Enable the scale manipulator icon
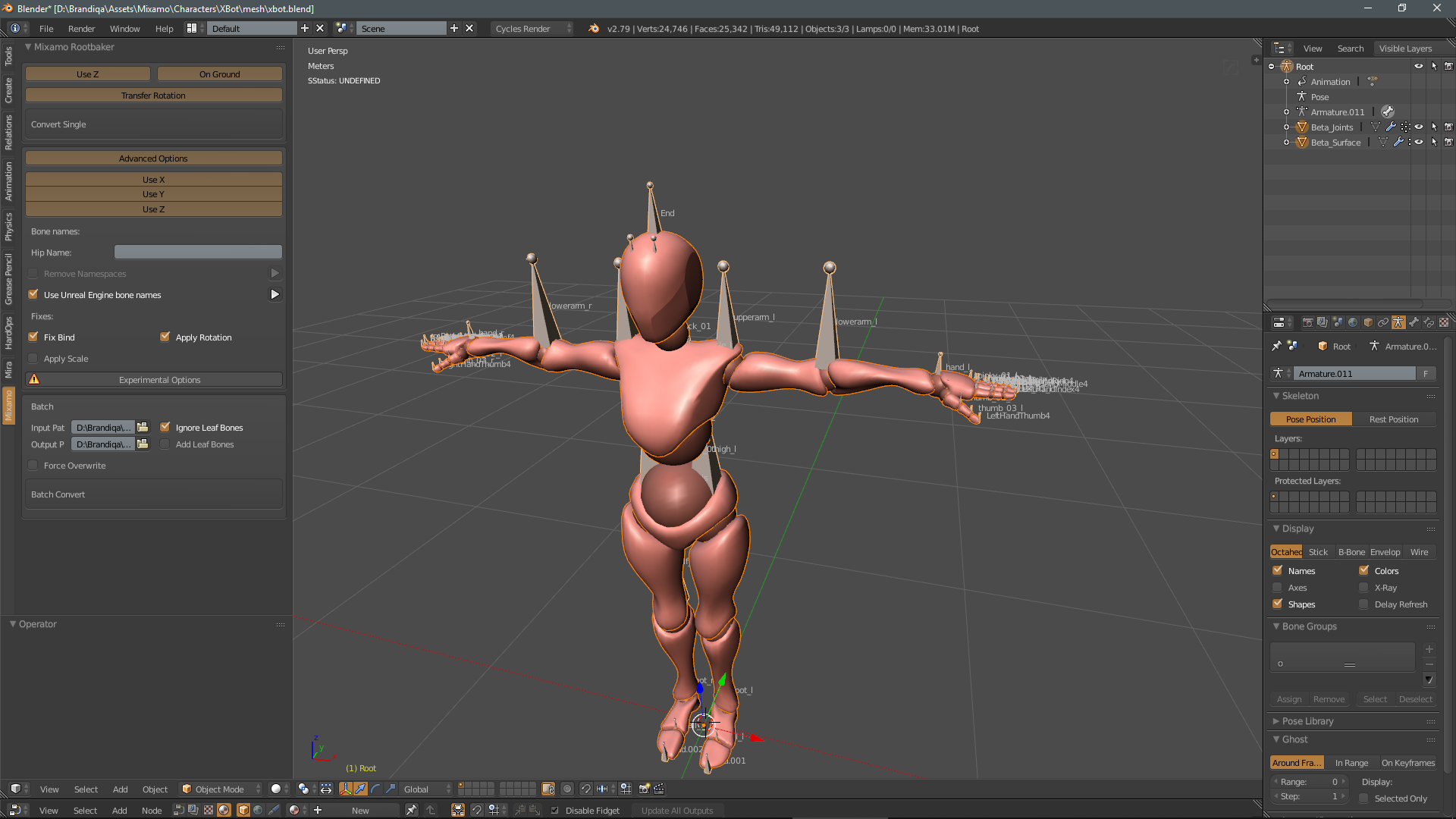Screen dimensions: 1456x819 [x=391, y=789]
